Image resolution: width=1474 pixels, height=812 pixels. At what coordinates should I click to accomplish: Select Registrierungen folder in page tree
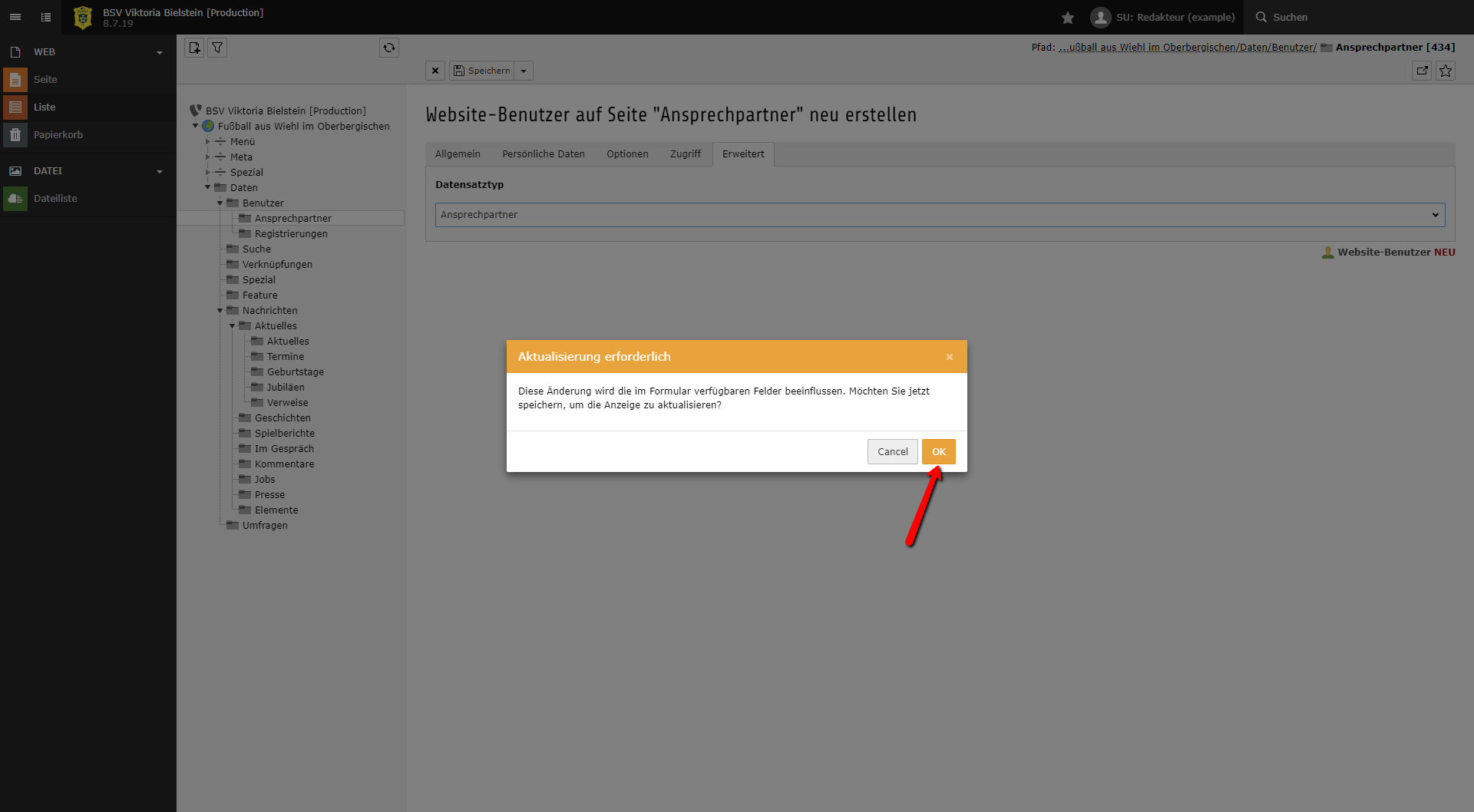point(291,234)
